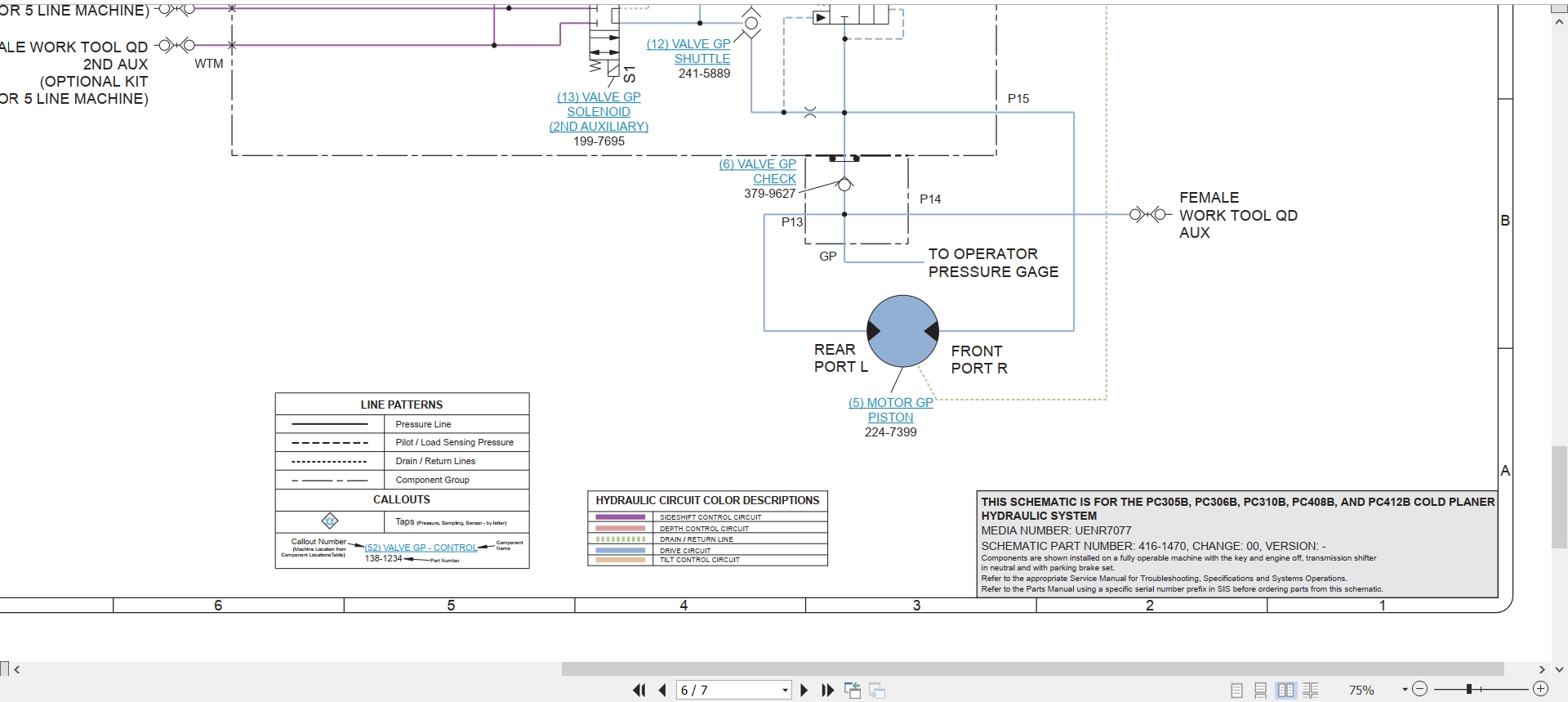Image resolution: width=1568 pixels, height=702 pixels.
Task: Click the solenoid valve symbol labeled S1
Action: [604, 41]
